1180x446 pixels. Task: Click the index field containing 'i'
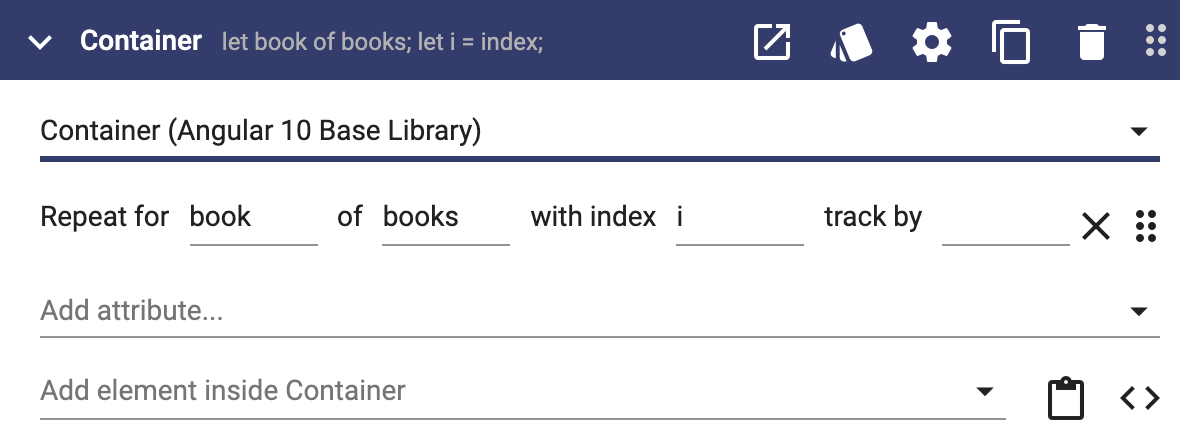[x=740, y=218]
